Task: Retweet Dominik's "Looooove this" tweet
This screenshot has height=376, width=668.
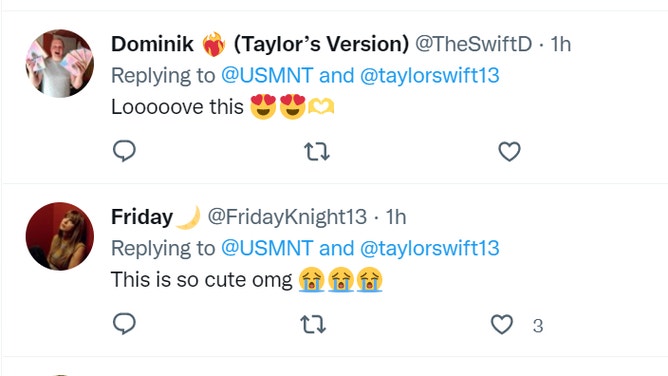Action: [317, 151]
